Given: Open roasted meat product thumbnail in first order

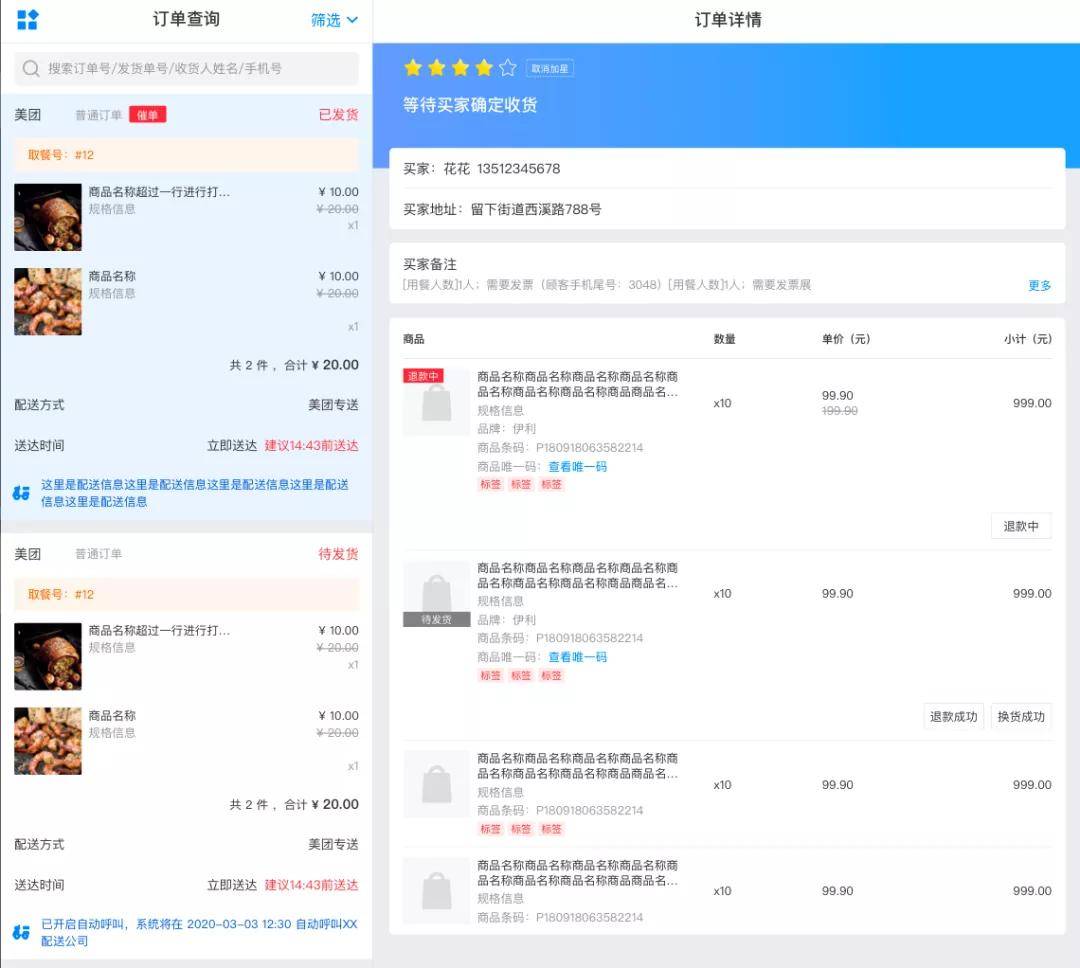Looking at the screenshot, I should click(48, 217).
